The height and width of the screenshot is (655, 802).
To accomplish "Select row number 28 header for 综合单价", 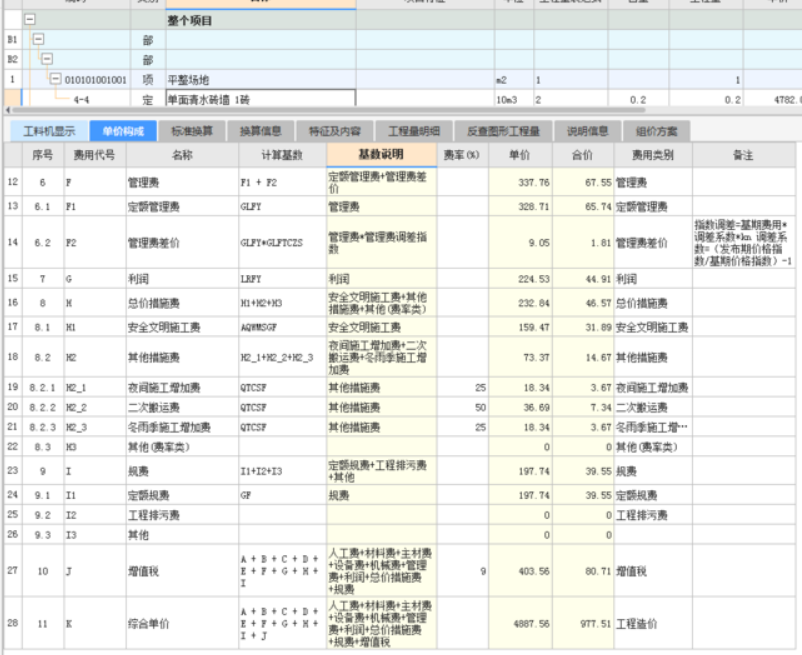I will coord(13,623).
